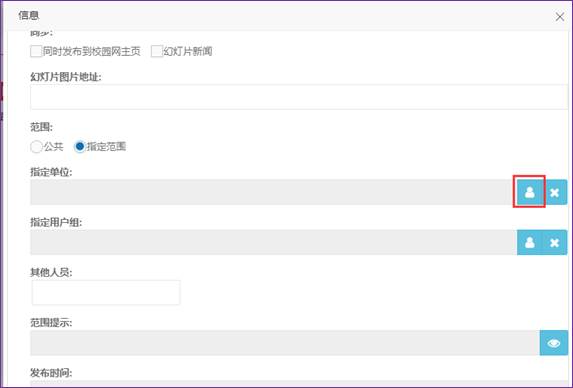573x388 pixels.
Task: Click the eye icon next to 范围提示
Action: click(554, 343)
